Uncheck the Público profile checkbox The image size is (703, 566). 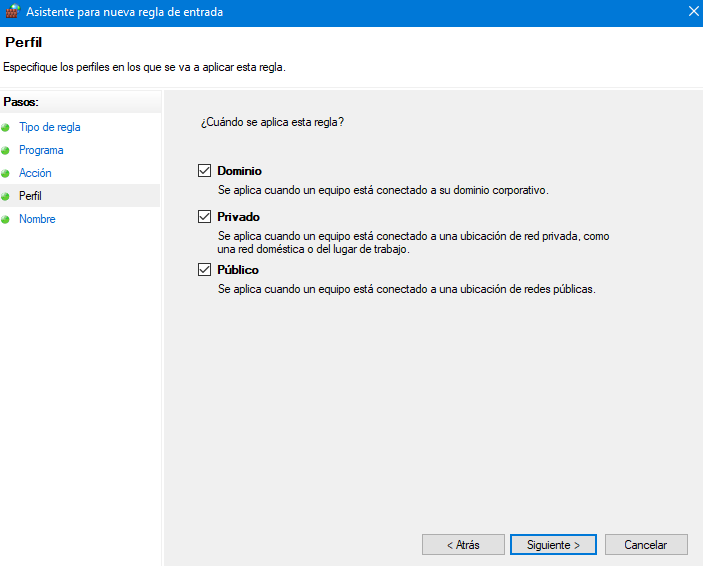coord(204,270)
